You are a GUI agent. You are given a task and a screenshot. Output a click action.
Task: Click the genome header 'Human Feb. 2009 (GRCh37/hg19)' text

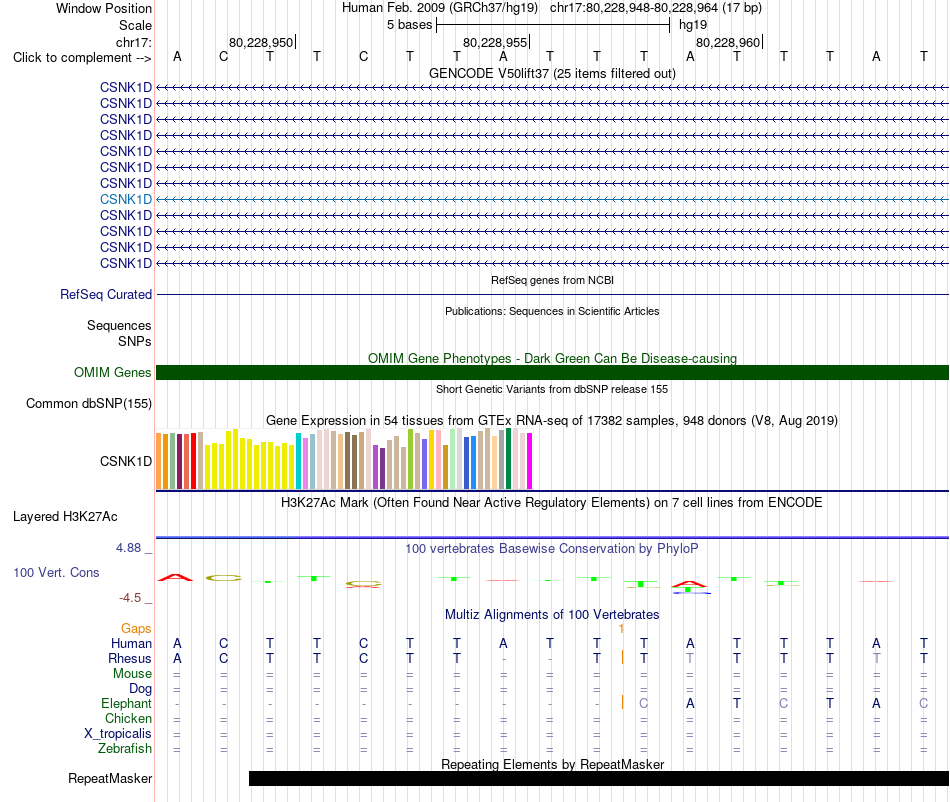click(x=440, y=8)
